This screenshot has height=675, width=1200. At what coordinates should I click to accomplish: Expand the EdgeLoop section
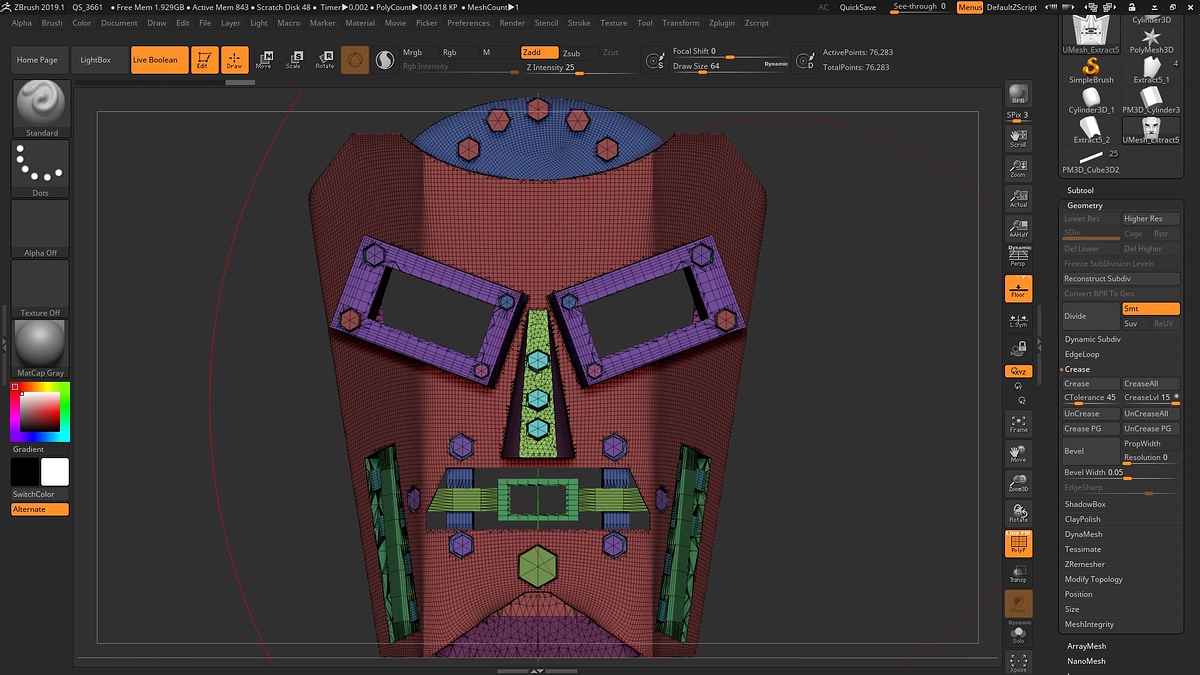(1082, 354)
